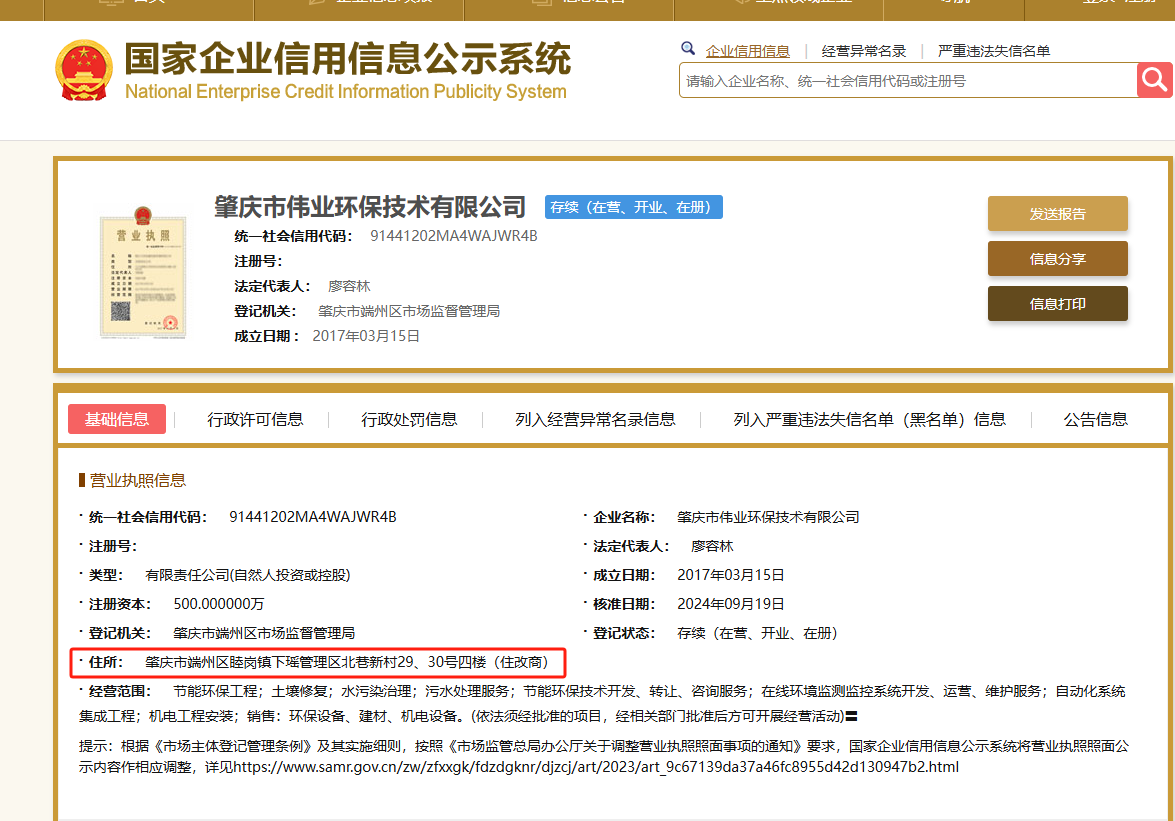Click the 成立日期 value in license info
The width and height of the screenshot is (1175, 821).
click(731, 575)
